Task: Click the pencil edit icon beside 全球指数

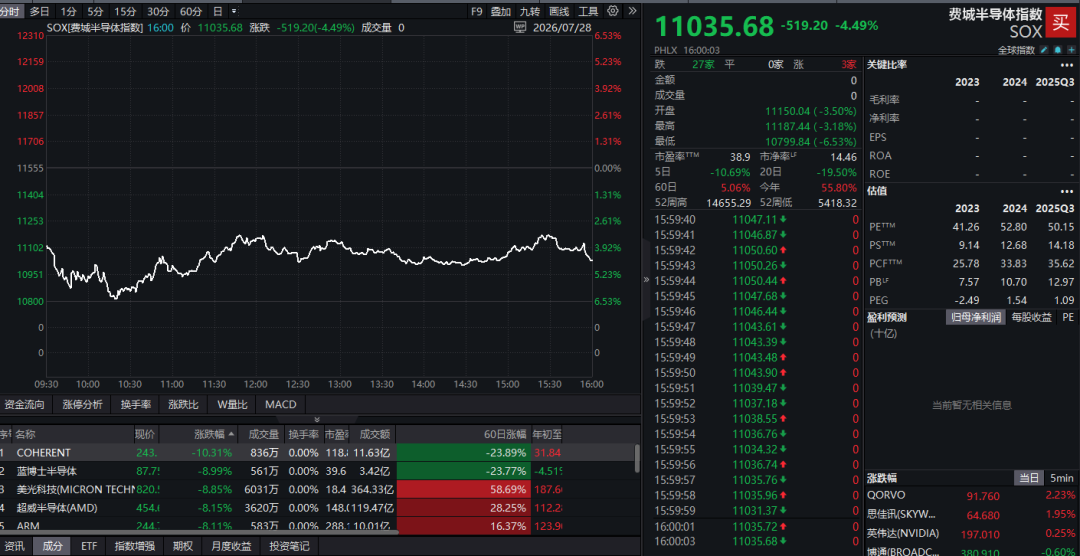Action: 1043,50
